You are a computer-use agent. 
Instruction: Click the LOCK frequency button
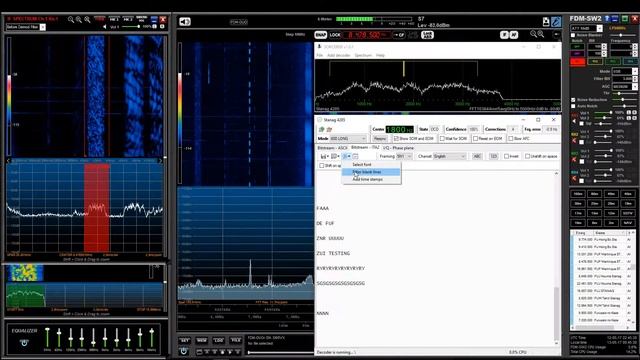[x=335, y=35]
